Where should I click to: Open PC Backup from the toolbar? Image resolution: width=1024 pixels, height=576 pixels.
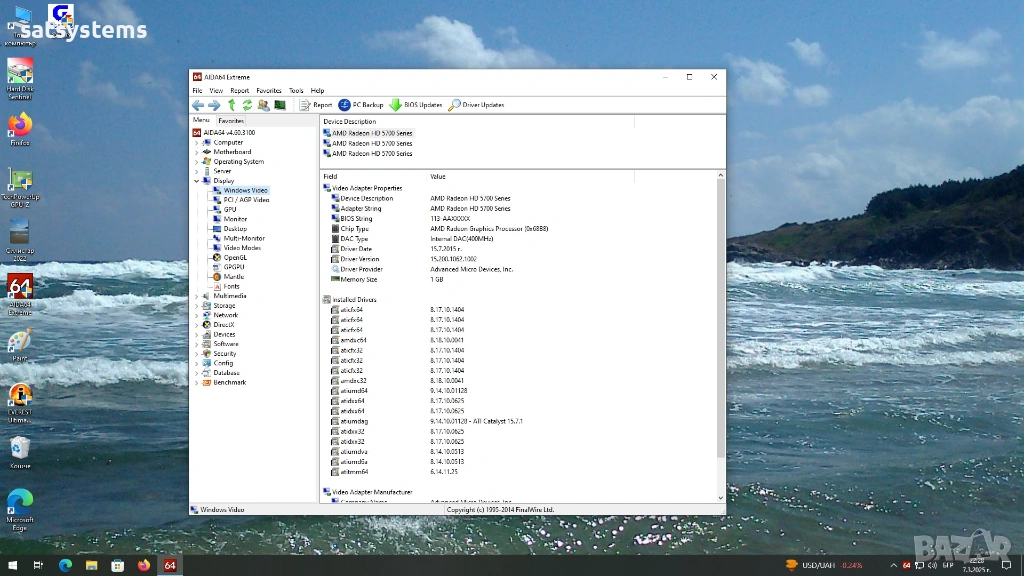(x=361, y=105)
